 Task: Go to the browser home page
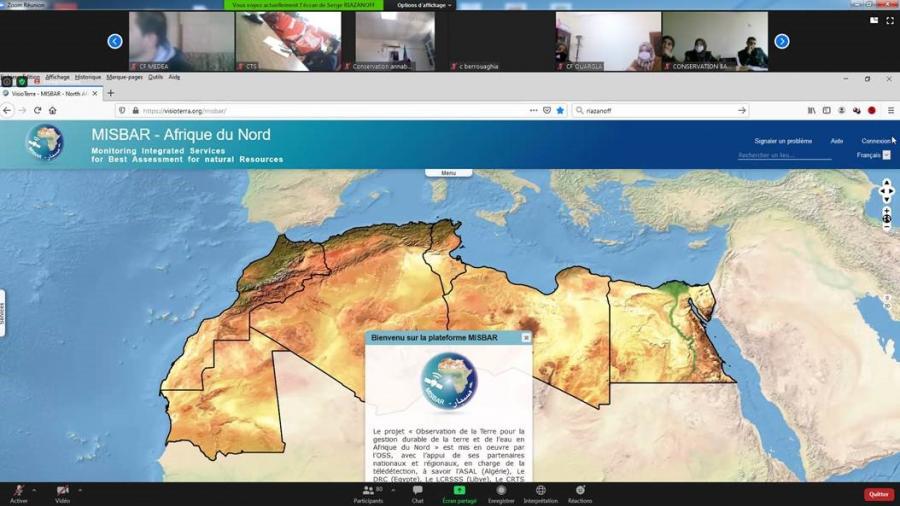(x=52, y=110)
